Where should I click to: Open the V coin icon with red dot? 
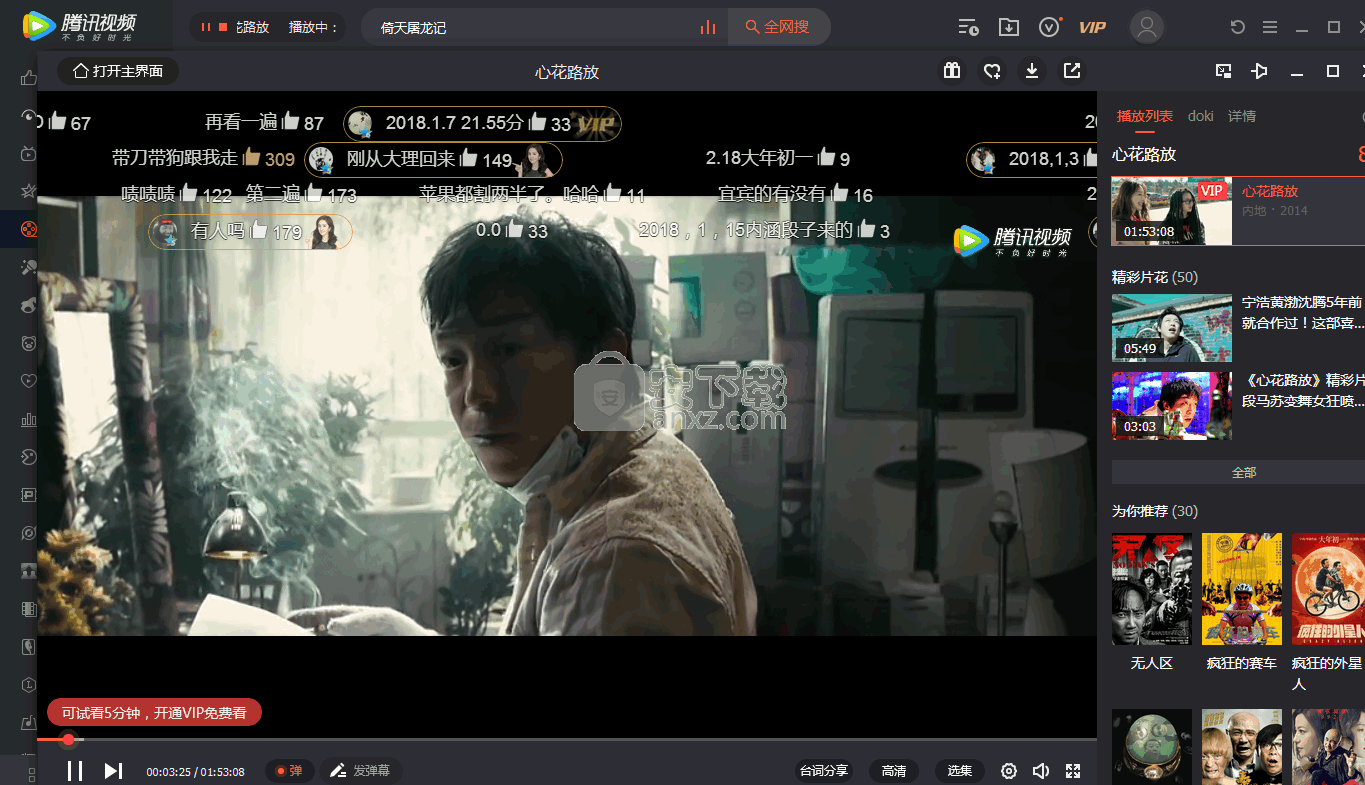coord(1049,27)
